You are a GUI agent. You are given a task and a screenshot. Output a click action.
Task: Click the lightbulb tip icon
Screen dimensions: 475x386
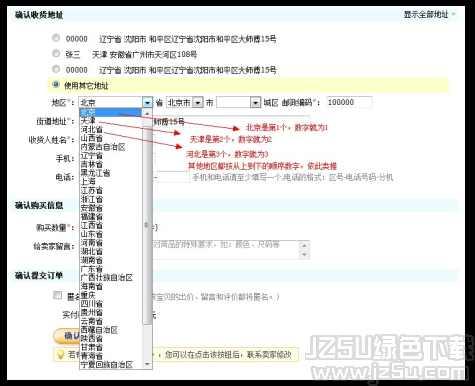pyautogui.click(x=60, y=354)
